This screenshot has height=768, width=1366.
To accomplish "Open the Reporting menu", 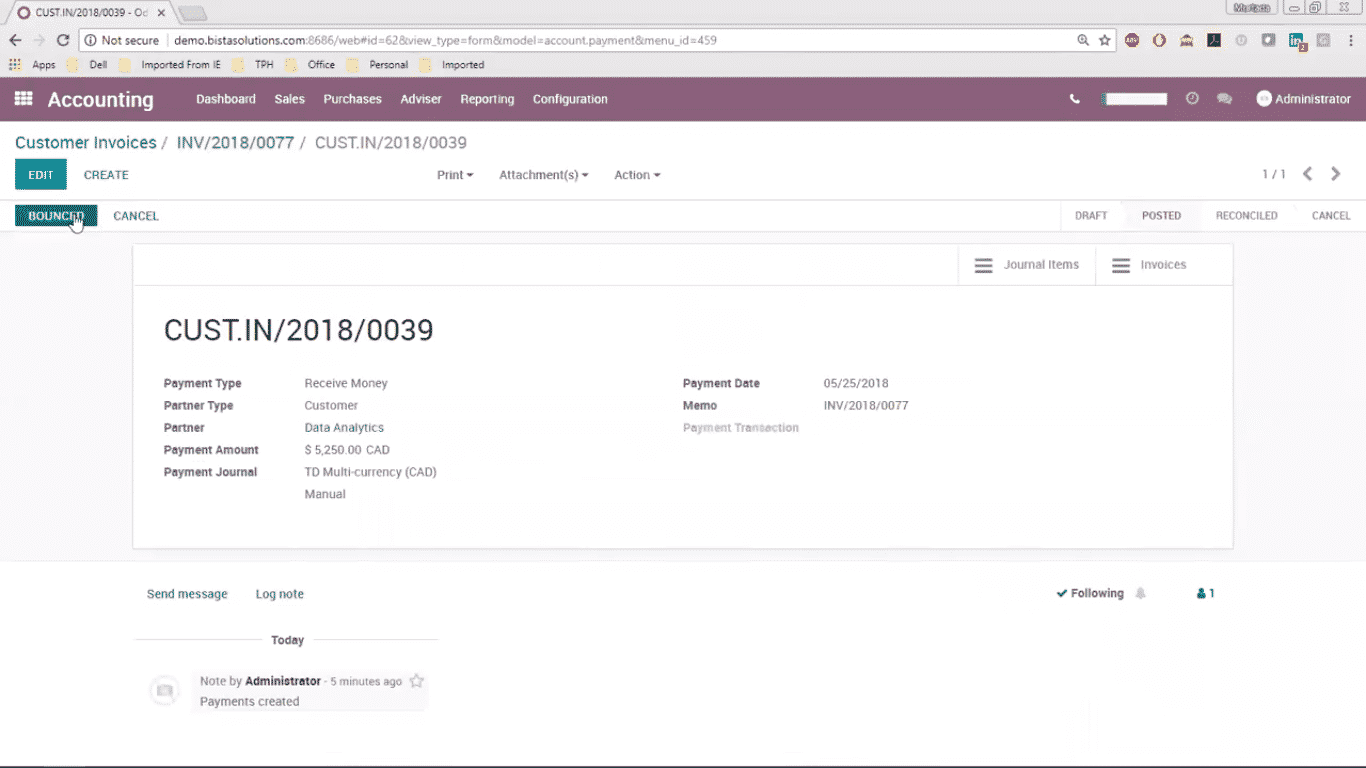I will (487, 99).
